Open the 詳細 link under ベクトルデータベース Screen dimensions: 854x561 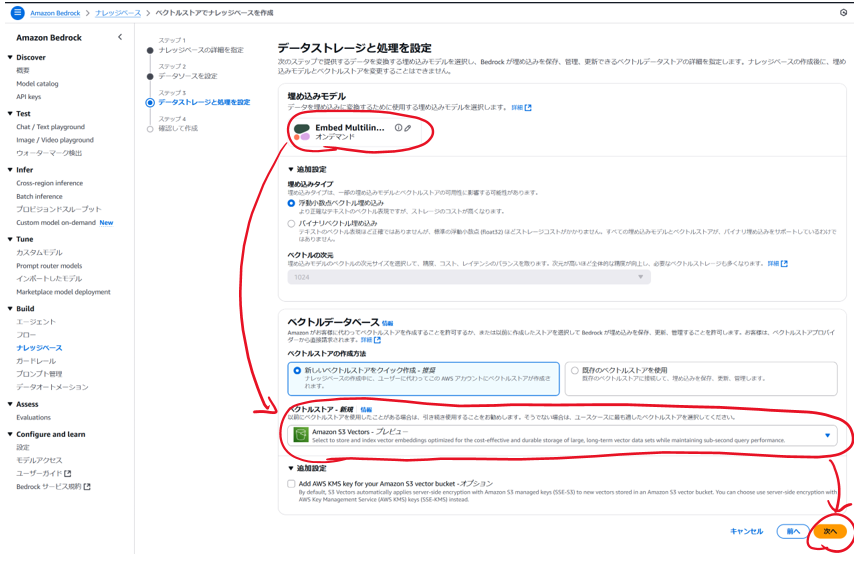click(370, 340)
